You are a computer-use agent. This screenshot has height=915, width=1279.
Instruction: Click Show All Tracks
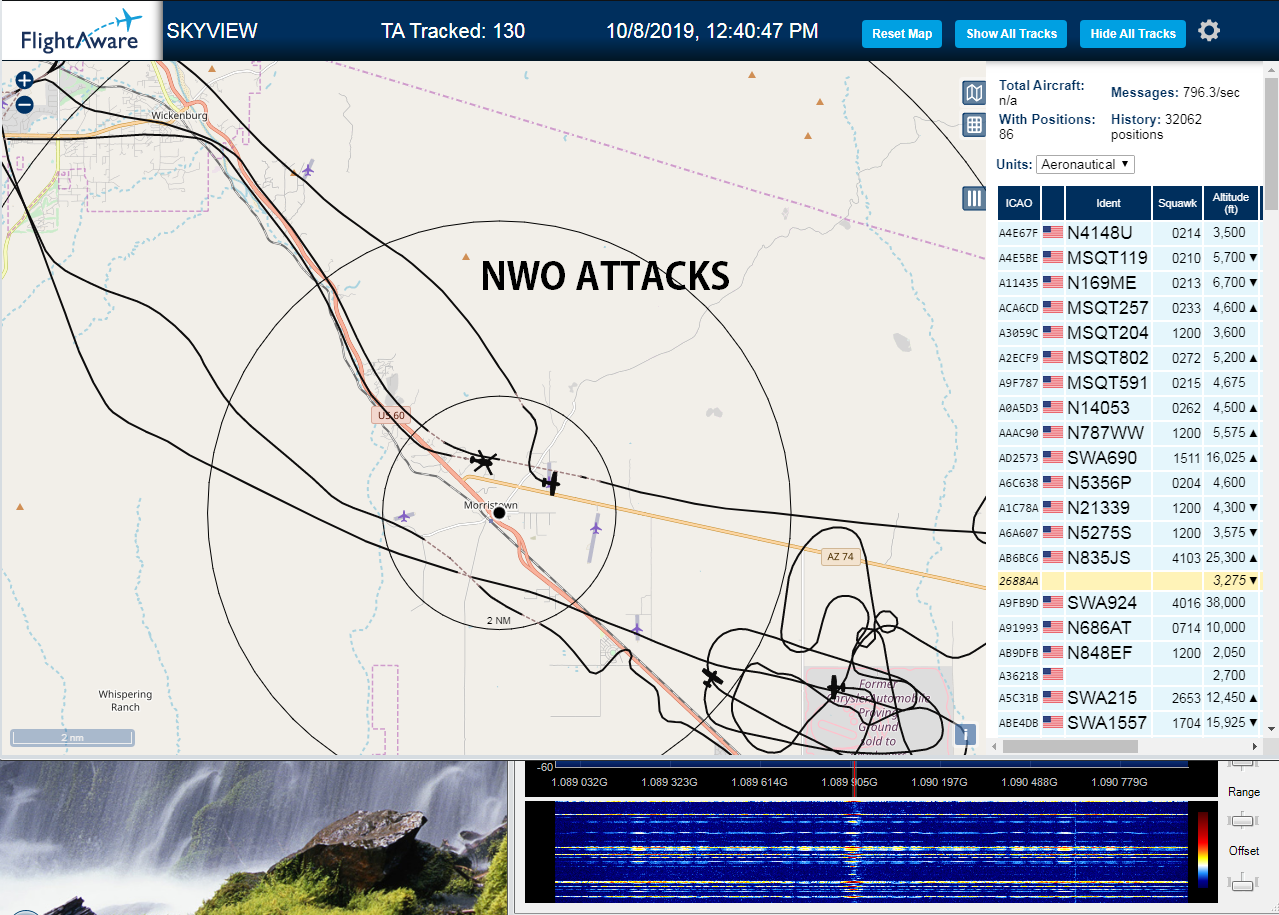pos(1011,34)
